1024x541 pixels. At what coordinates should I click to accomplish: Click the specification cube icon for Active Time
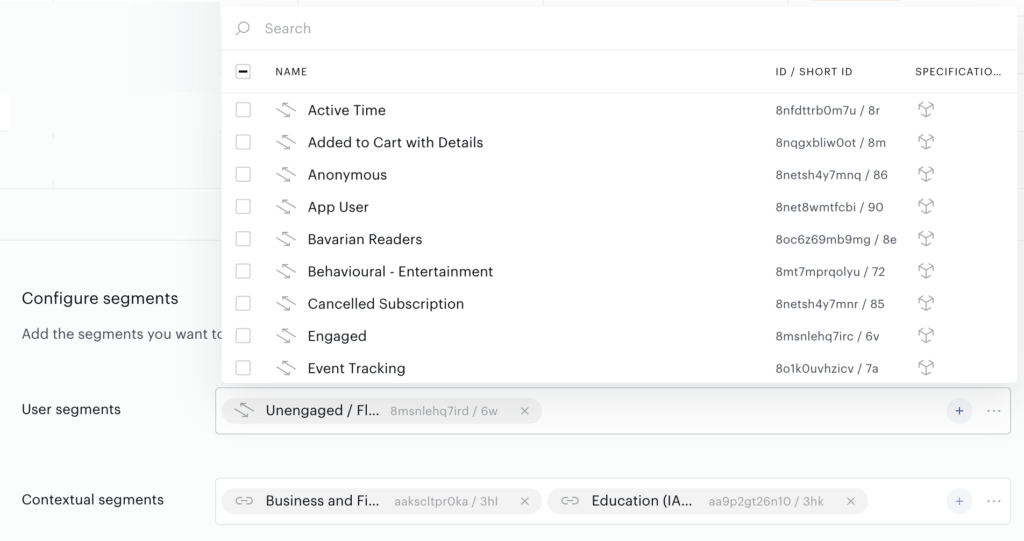[926, 110]
